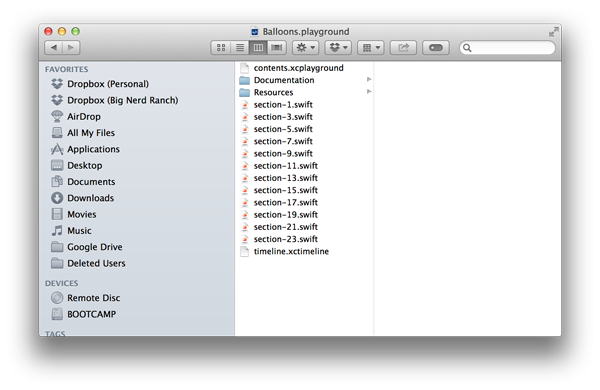Open the Dropbox toolbar dropdown
The width and height of the screenshot is (600, 390).
click(x=338, y=47)
